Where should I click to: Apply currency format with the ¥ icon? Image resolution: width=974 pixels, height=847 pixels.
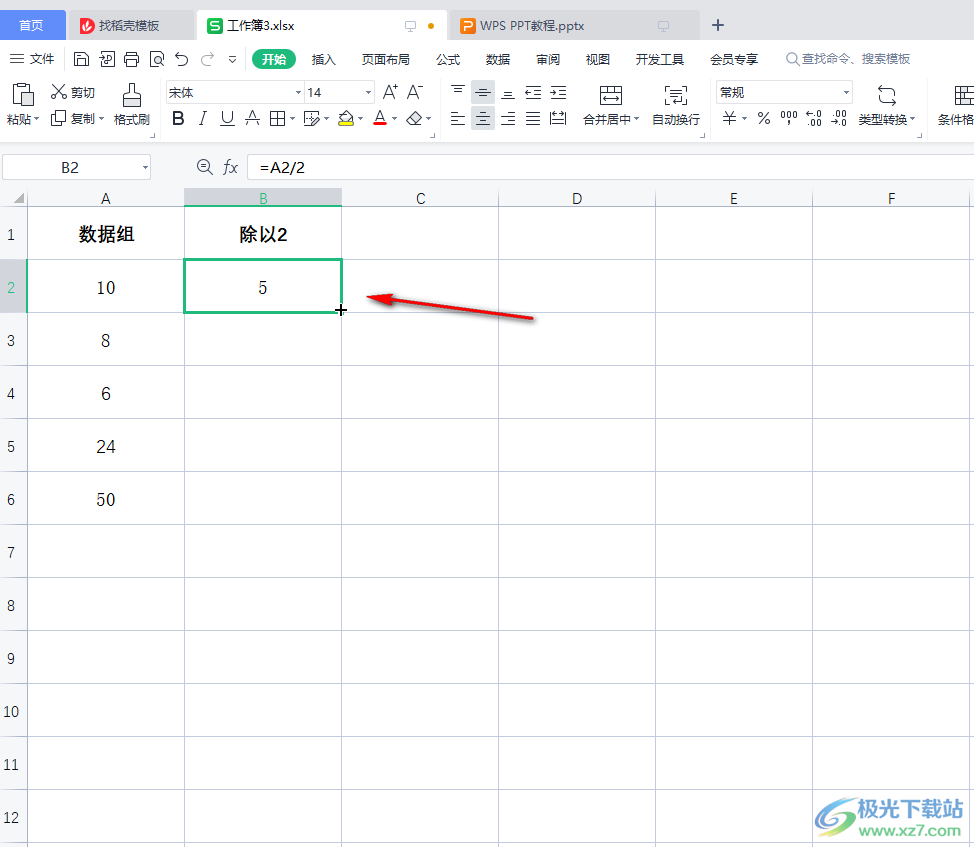coord(731,118)
